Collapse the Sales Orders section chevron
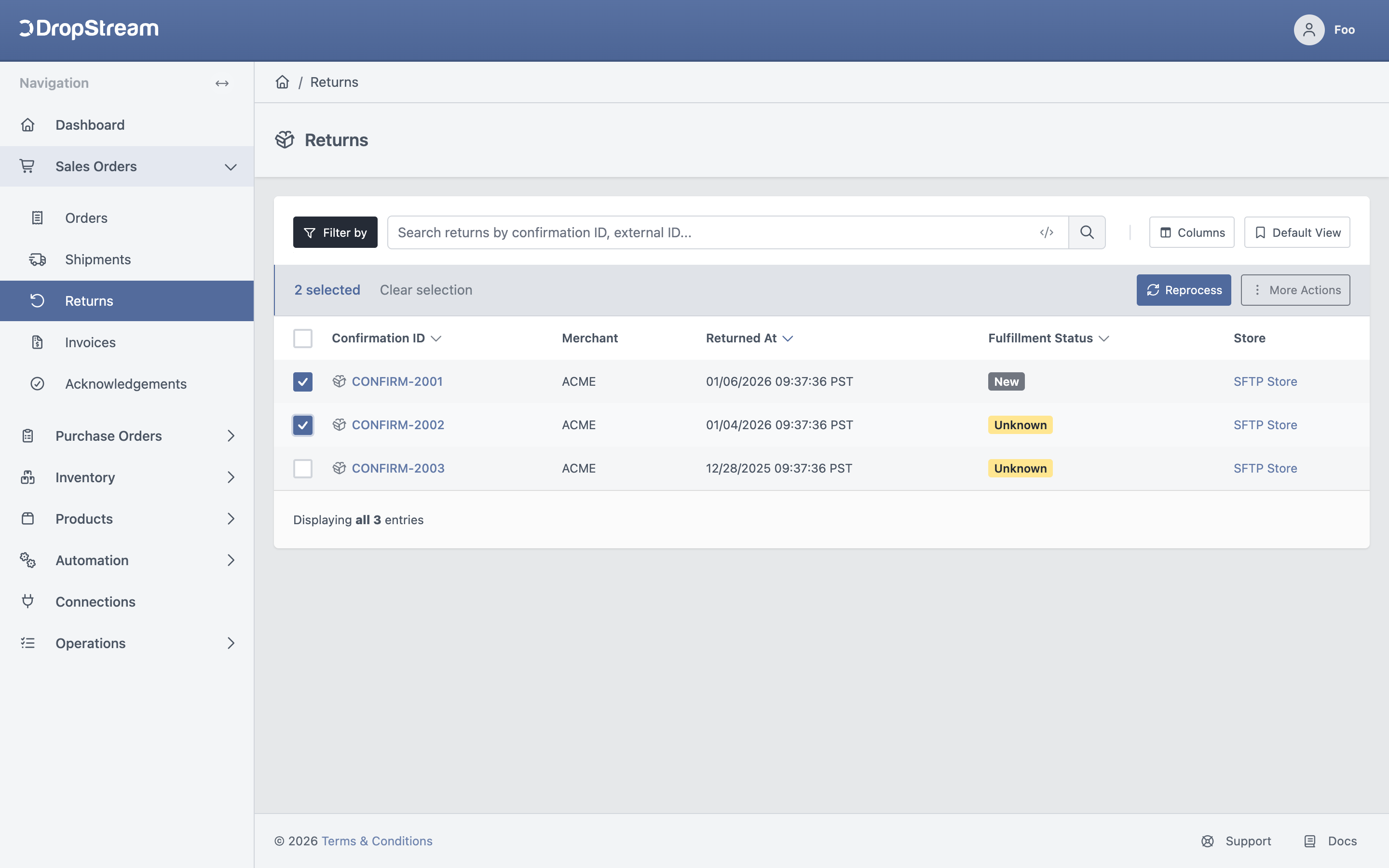This screenshot has width=1389, height=868. tap(231, 167)
